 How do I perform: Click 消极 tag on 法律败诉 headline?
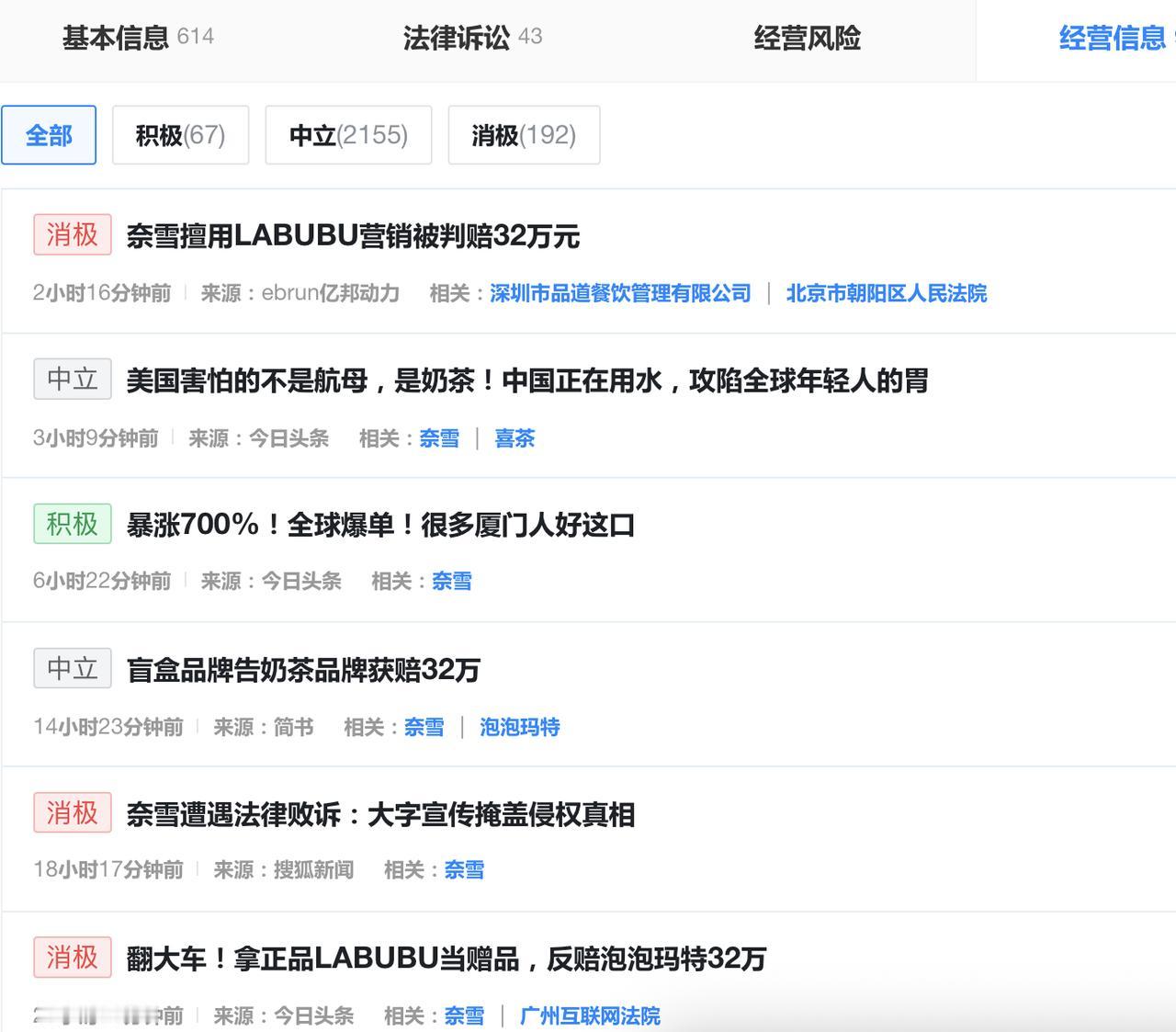[73, 812]
